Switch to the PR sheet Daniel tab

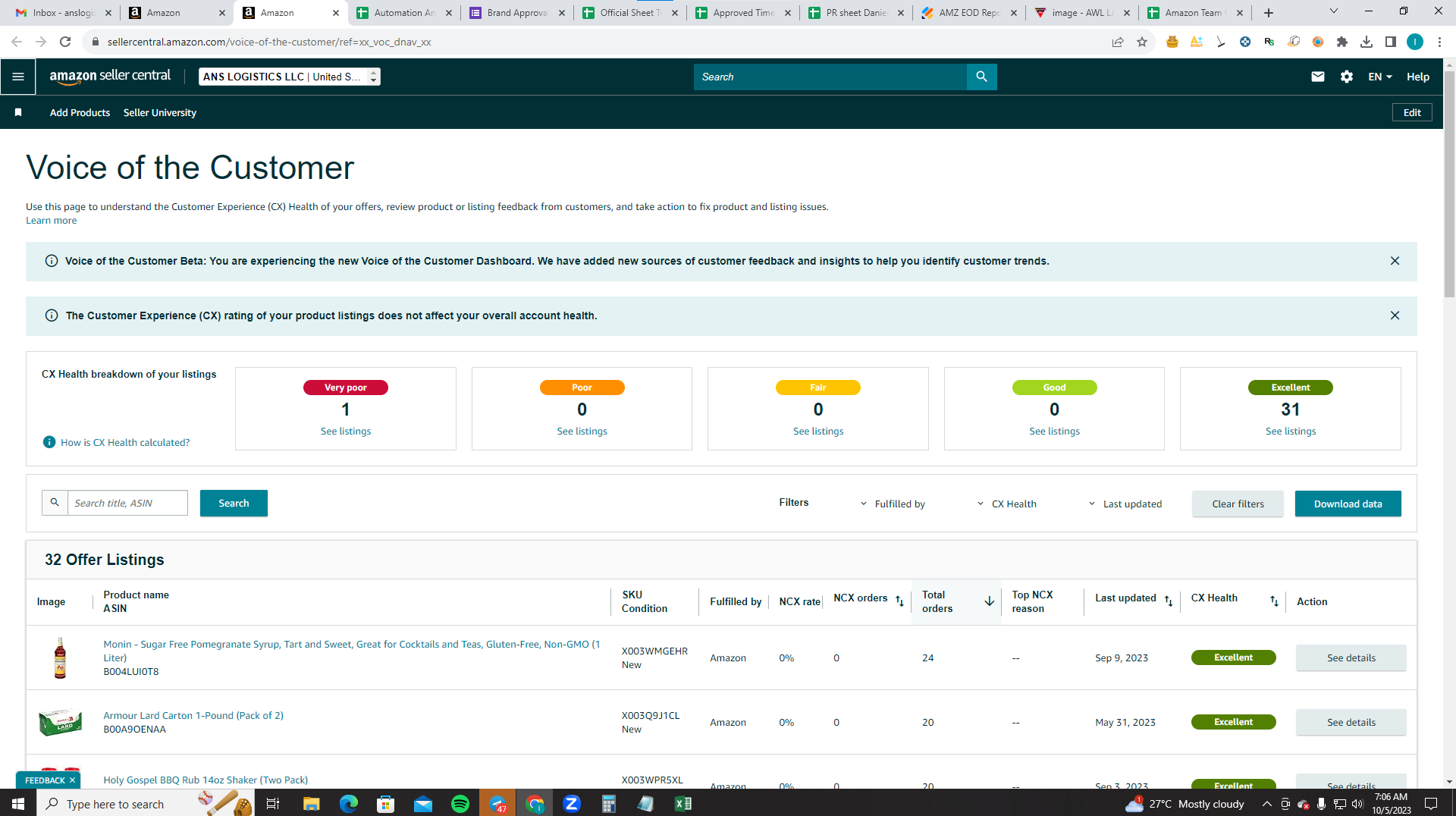coord(856,13)
